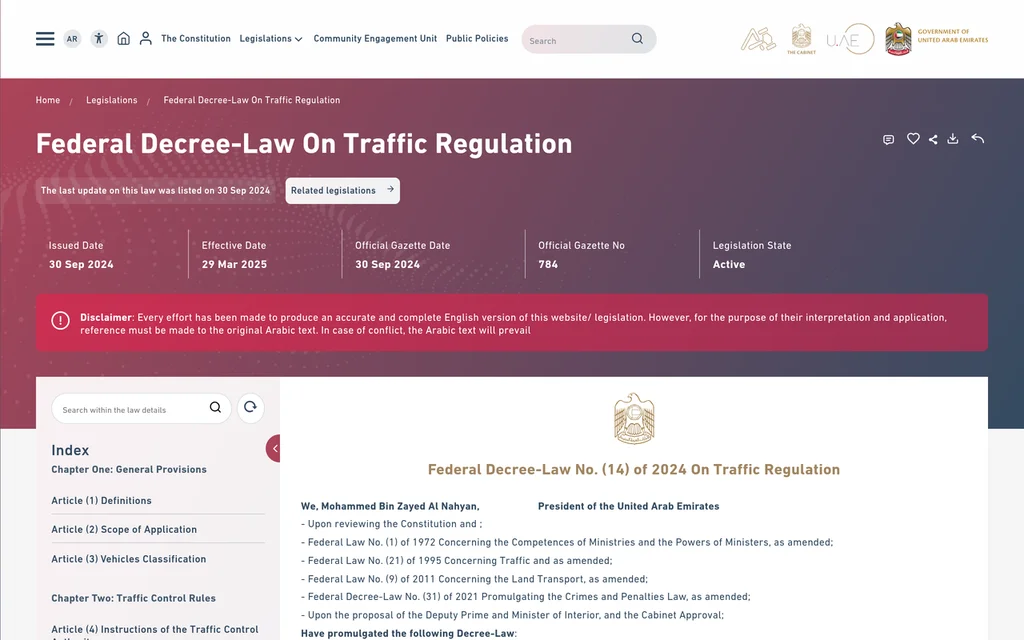Open The Cabinet logo

point(801,39)
